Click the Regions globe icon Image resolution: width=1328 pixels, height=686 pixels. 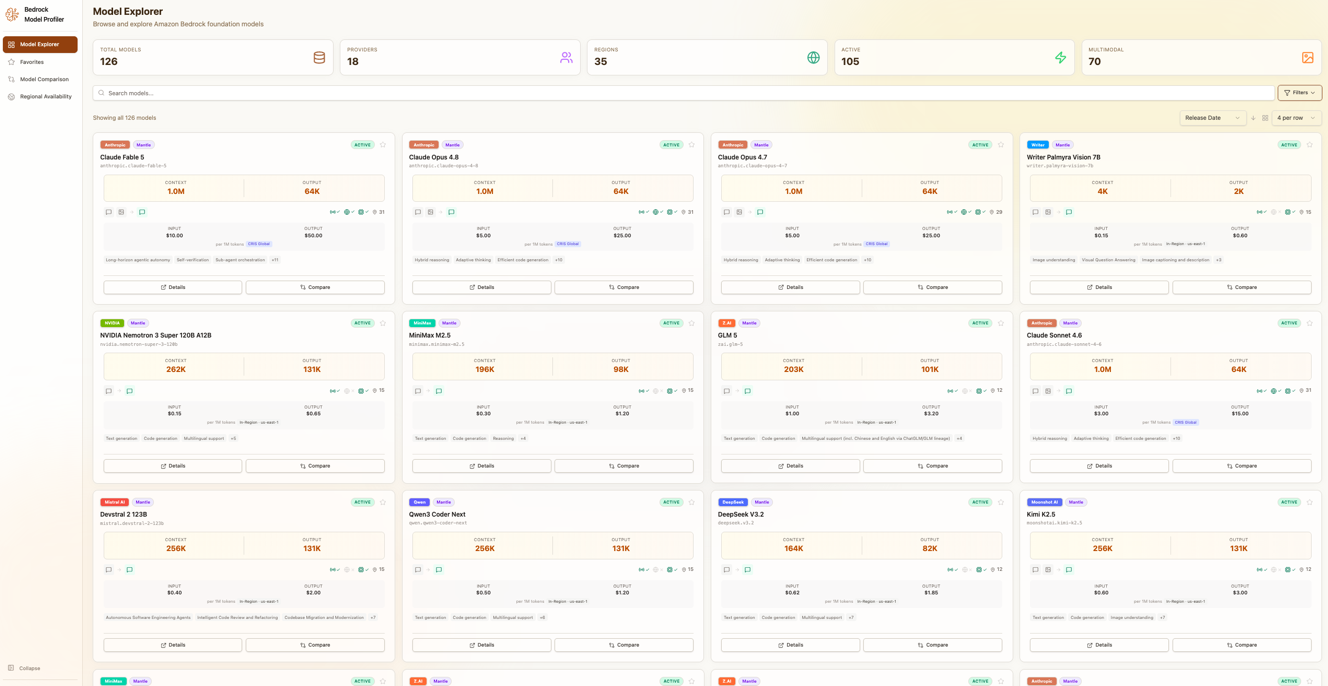tap(813, 58)
